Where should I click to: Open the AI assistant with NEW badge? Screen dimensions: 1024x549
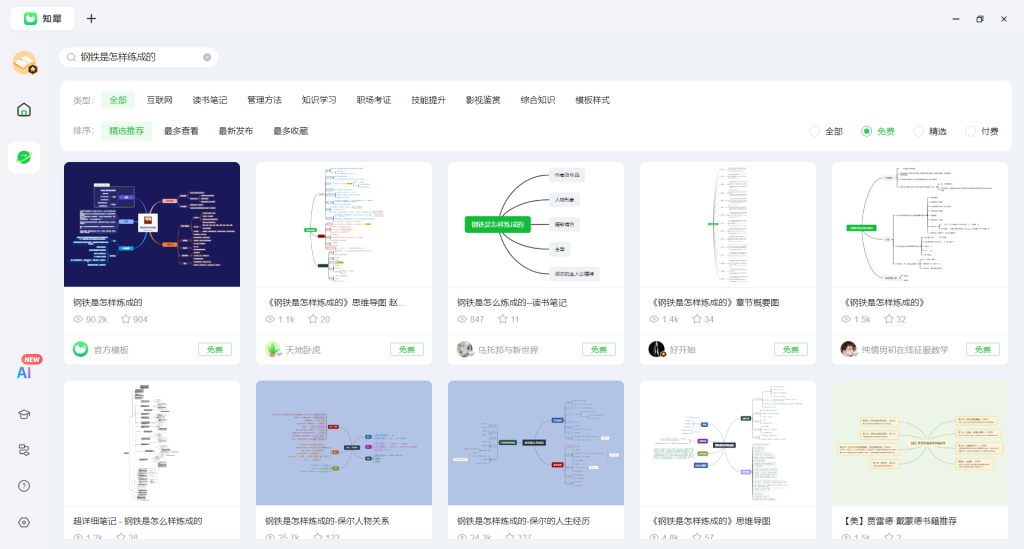click(x=24, y=372)
